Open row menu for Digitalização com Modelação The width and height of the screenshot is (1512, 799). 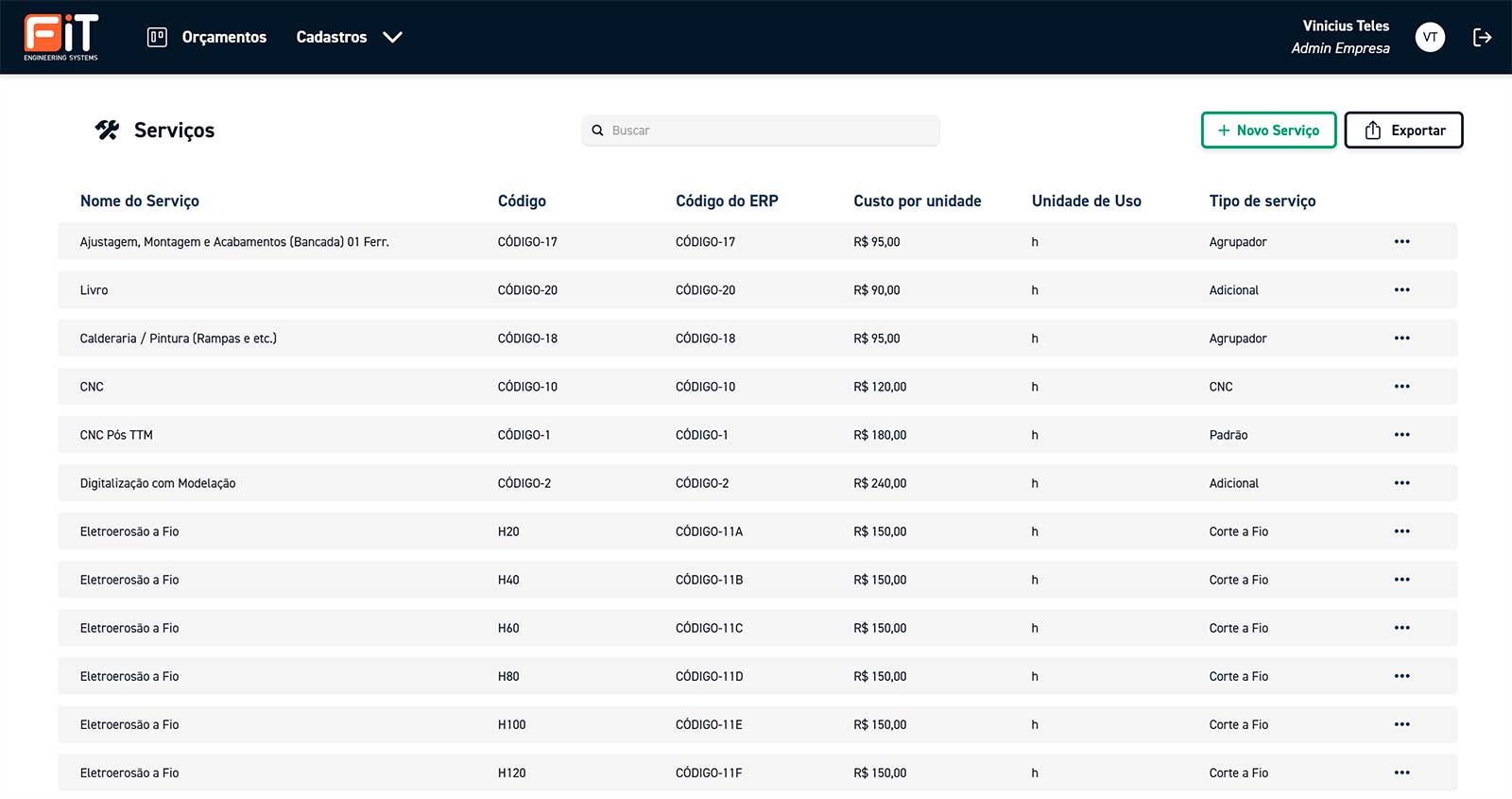(1401, 483)
